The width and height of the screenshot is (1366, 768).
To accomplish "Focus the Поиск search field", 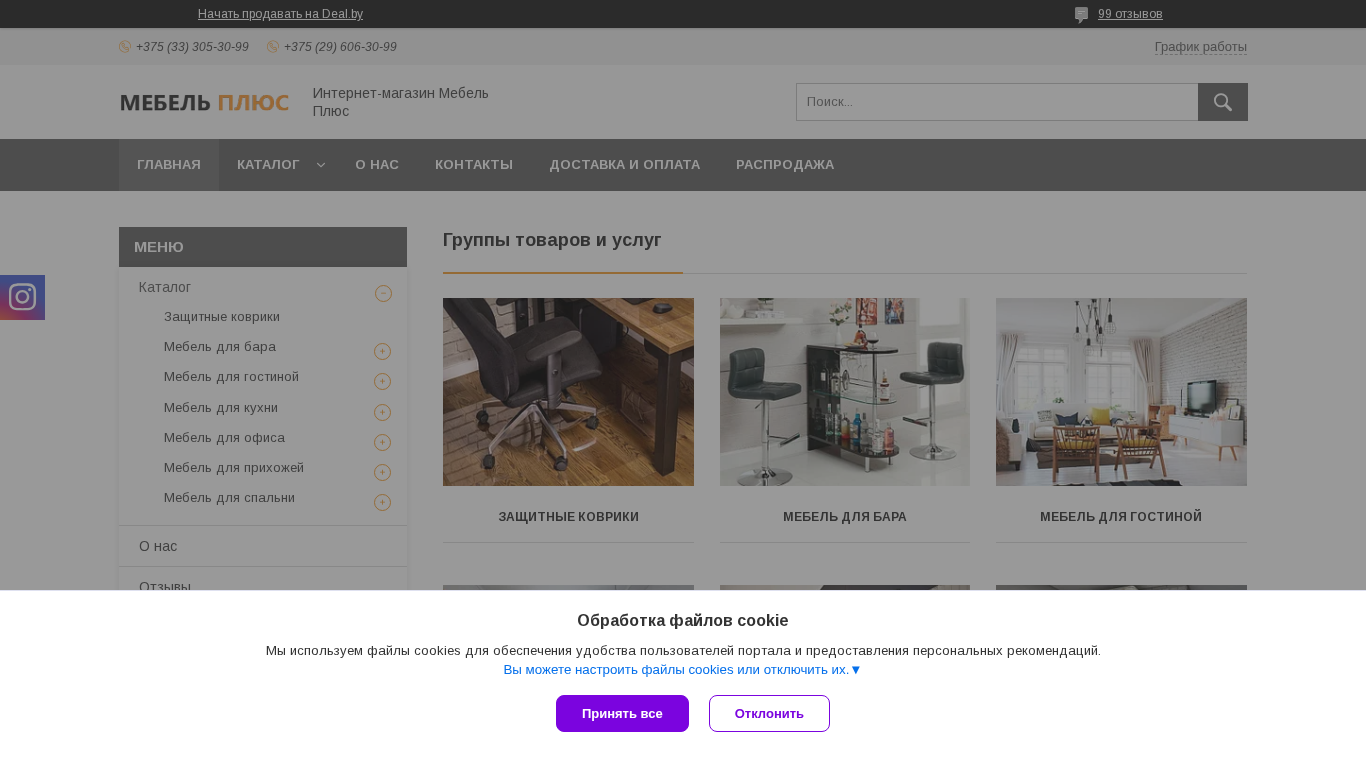I will click(997, 102).
